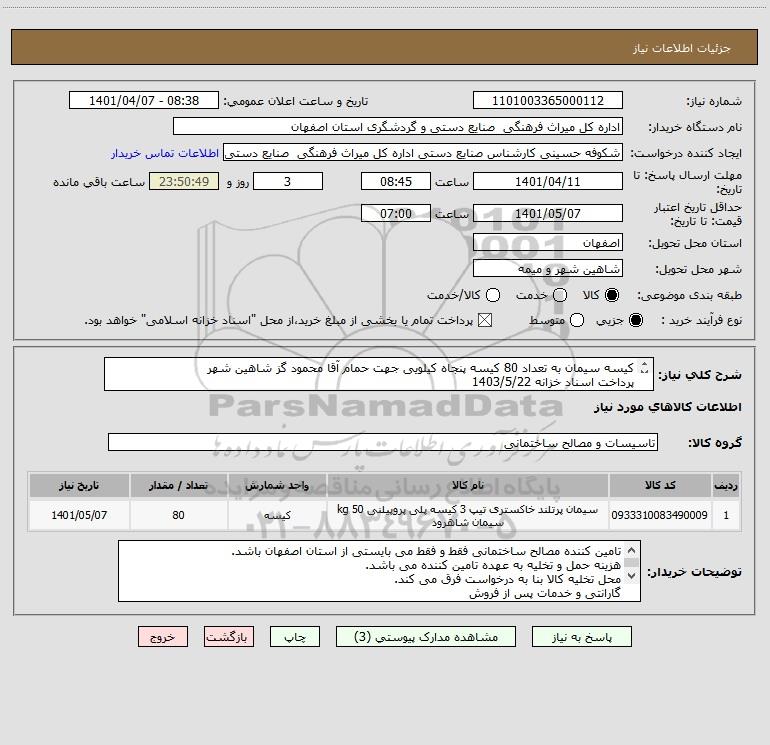Image resolution: width=770 pixels, height=745 pixels.
Task: Click the پاسخ به نیاز button
Action: 582,636
